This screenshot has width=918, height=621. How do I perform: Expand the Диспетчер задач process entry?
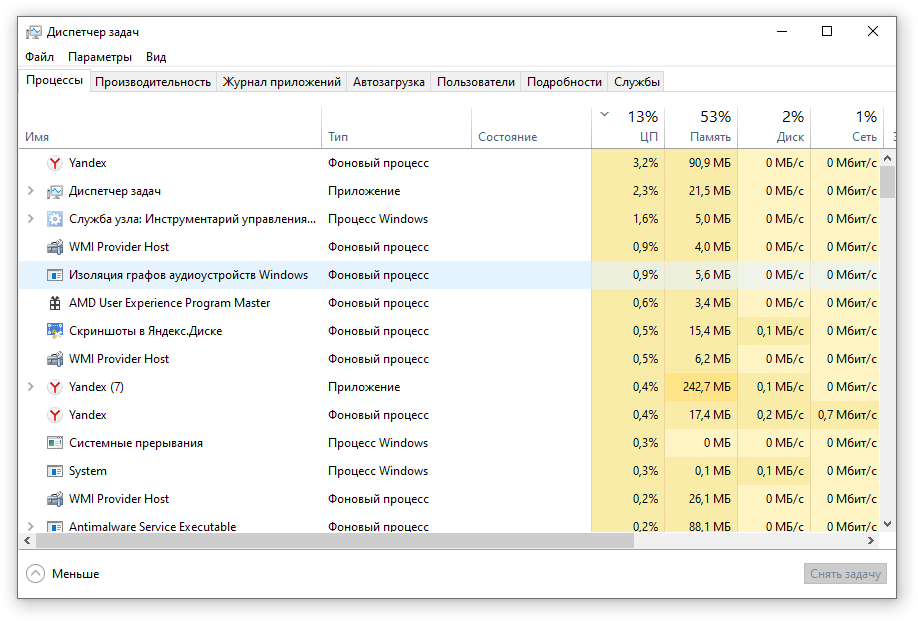[30, 191]
